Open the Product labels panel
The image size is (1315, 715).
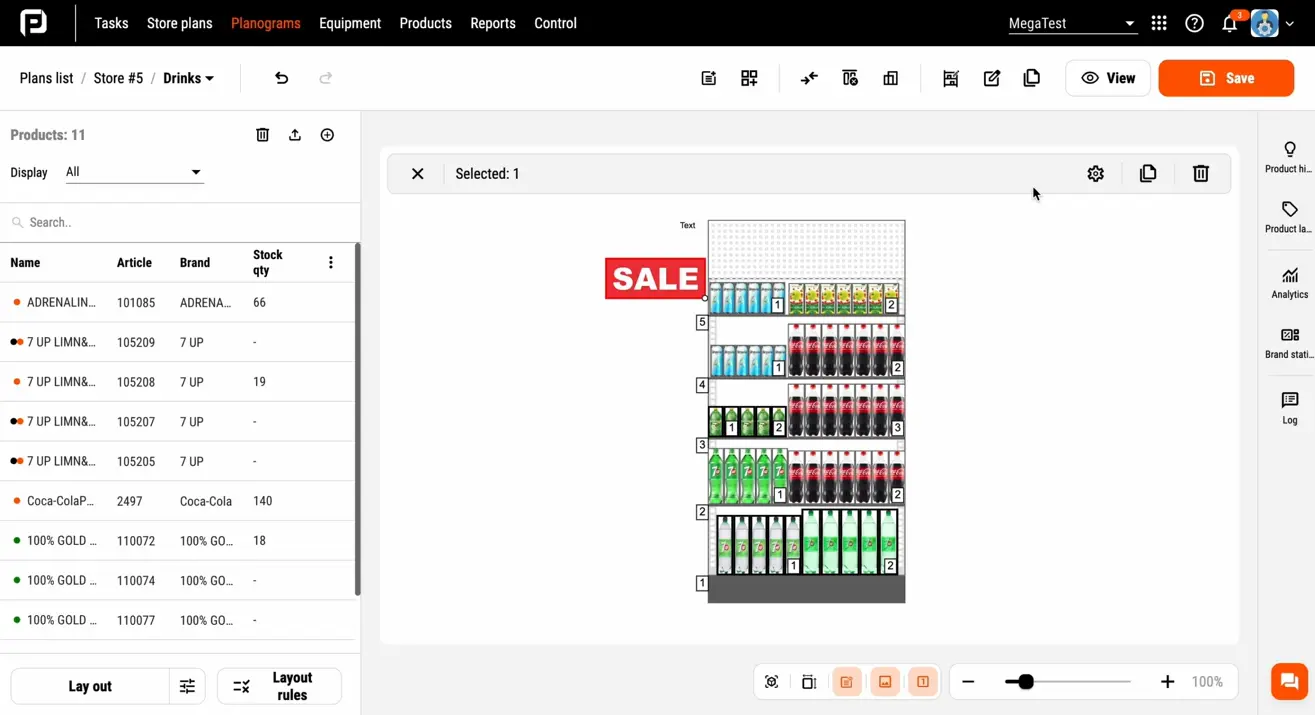[1289, 218]
